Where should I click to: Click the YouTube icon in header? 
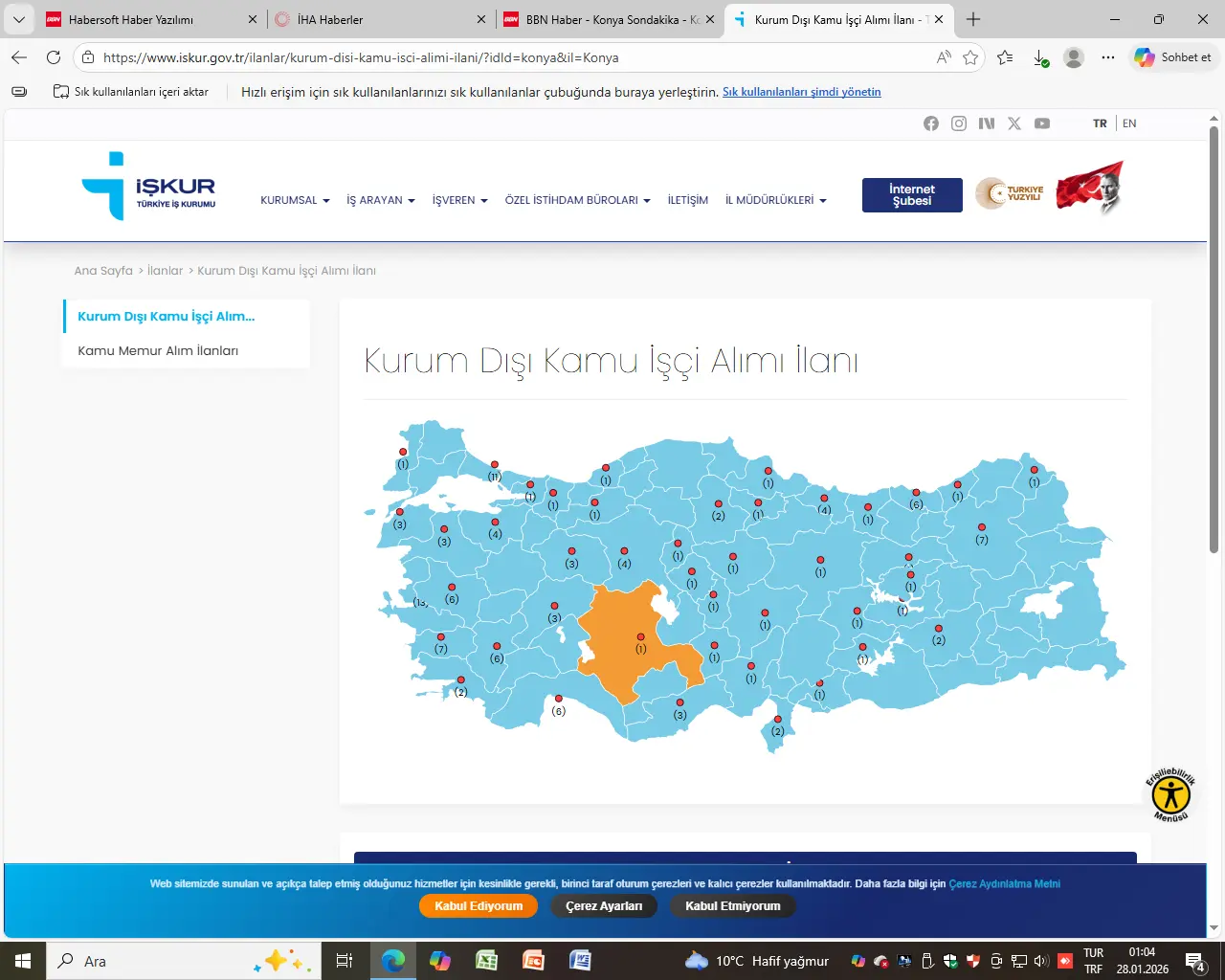(x=1042, y=123)
